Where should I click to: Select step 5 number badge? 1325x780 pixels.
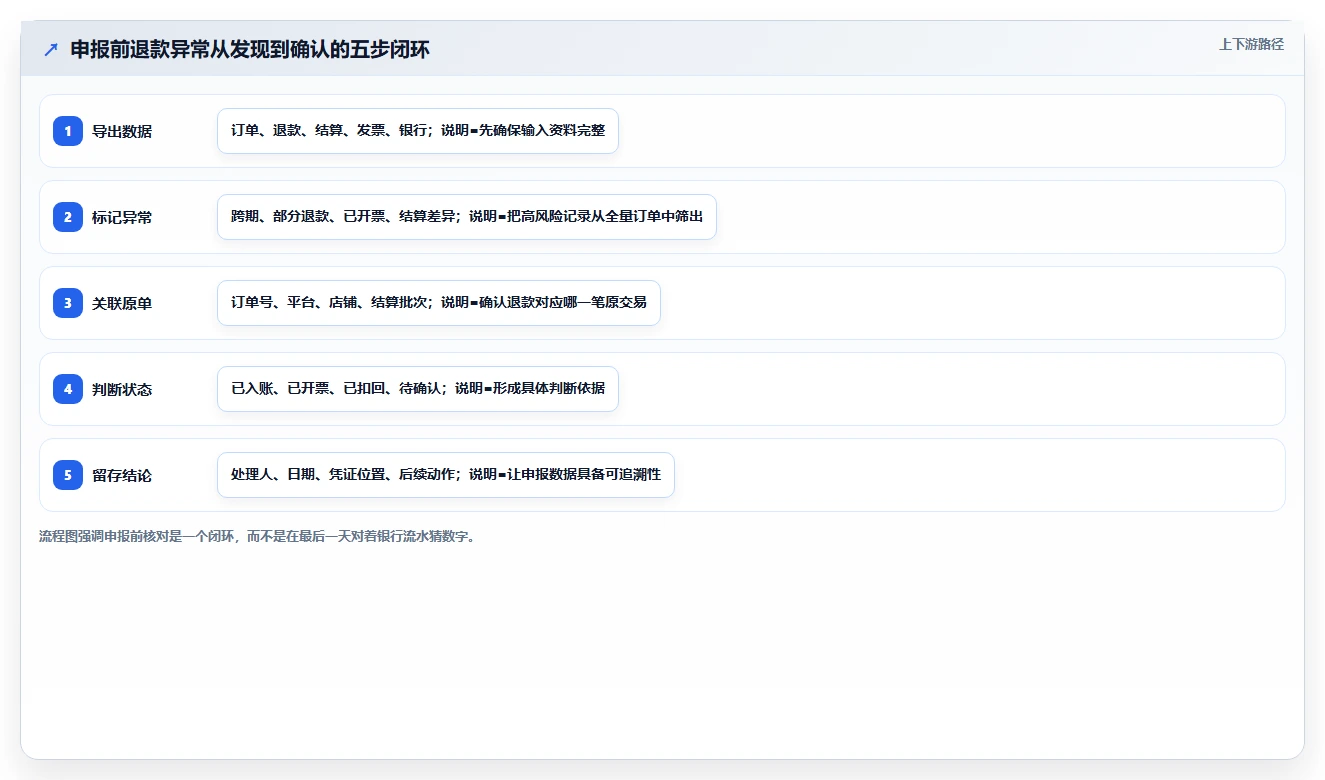click(x=68, y=475)
